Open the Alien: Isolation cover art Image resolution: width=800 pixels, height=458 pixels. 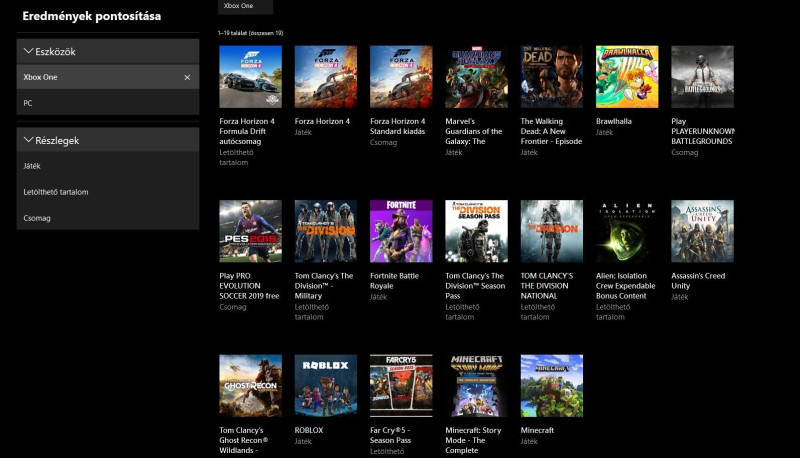pos(627,231)
